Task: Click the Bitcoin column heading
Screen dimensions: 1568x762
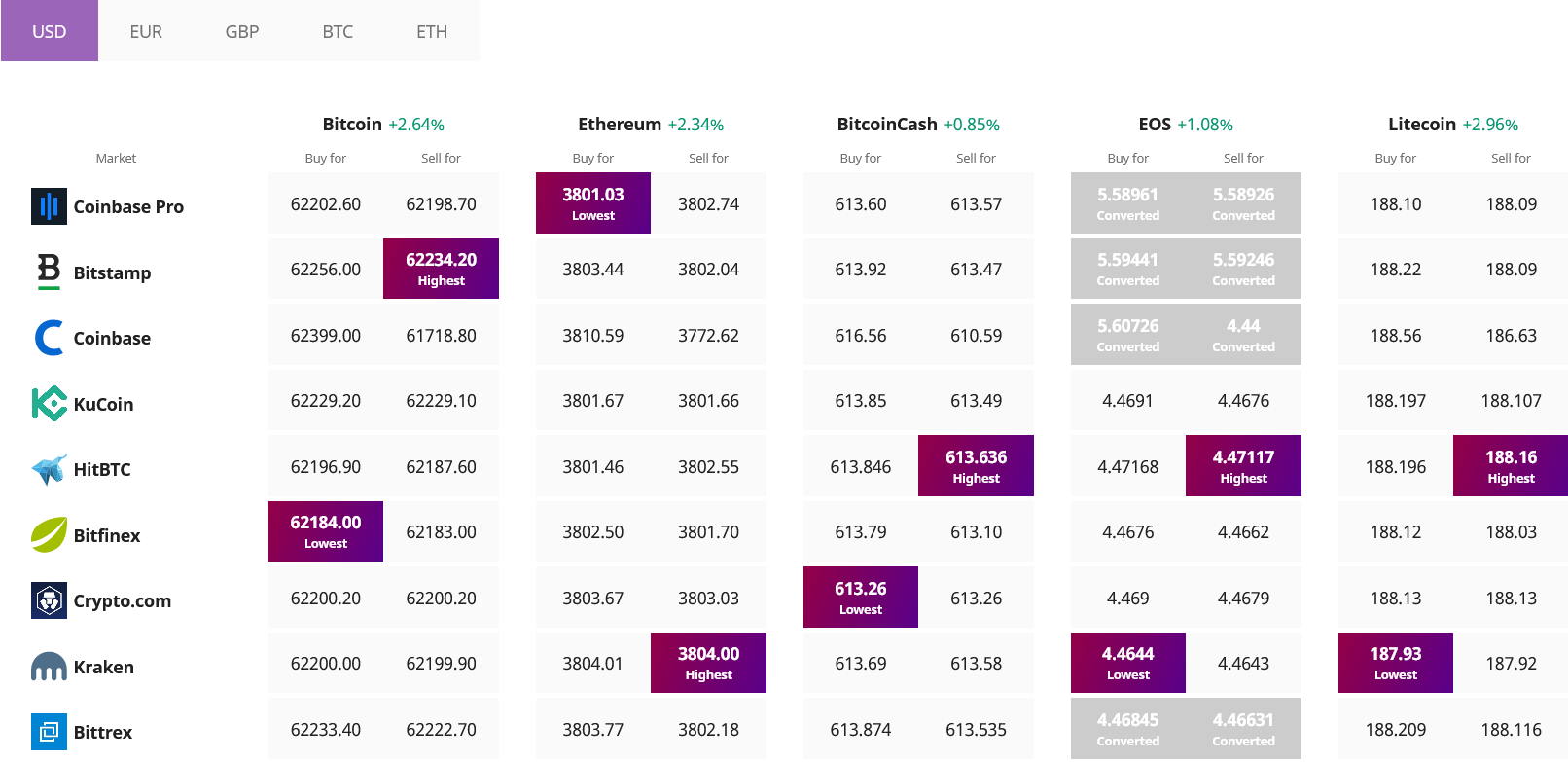Action: pos(352,124)
